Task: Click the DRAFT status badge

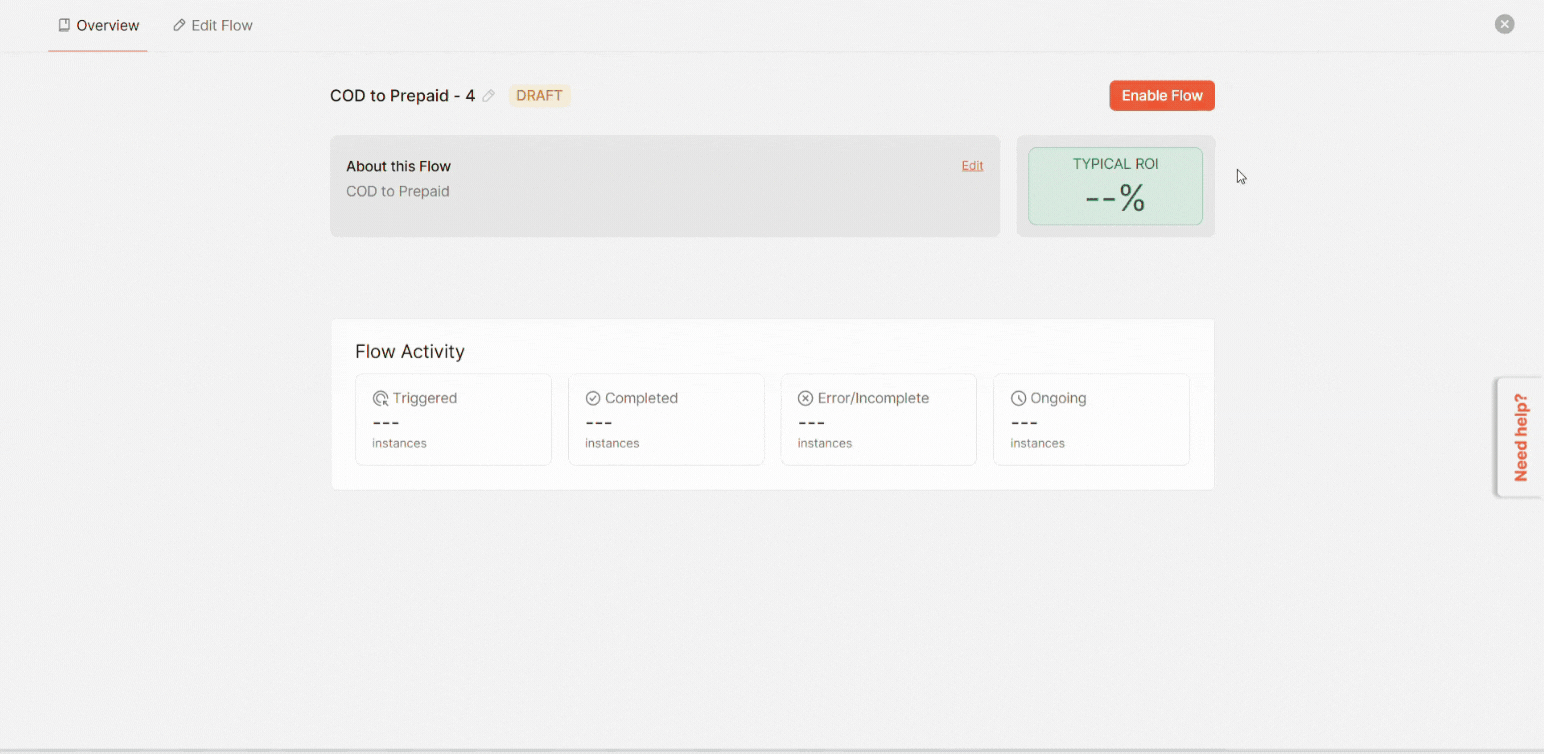Action: pos(539,96)
